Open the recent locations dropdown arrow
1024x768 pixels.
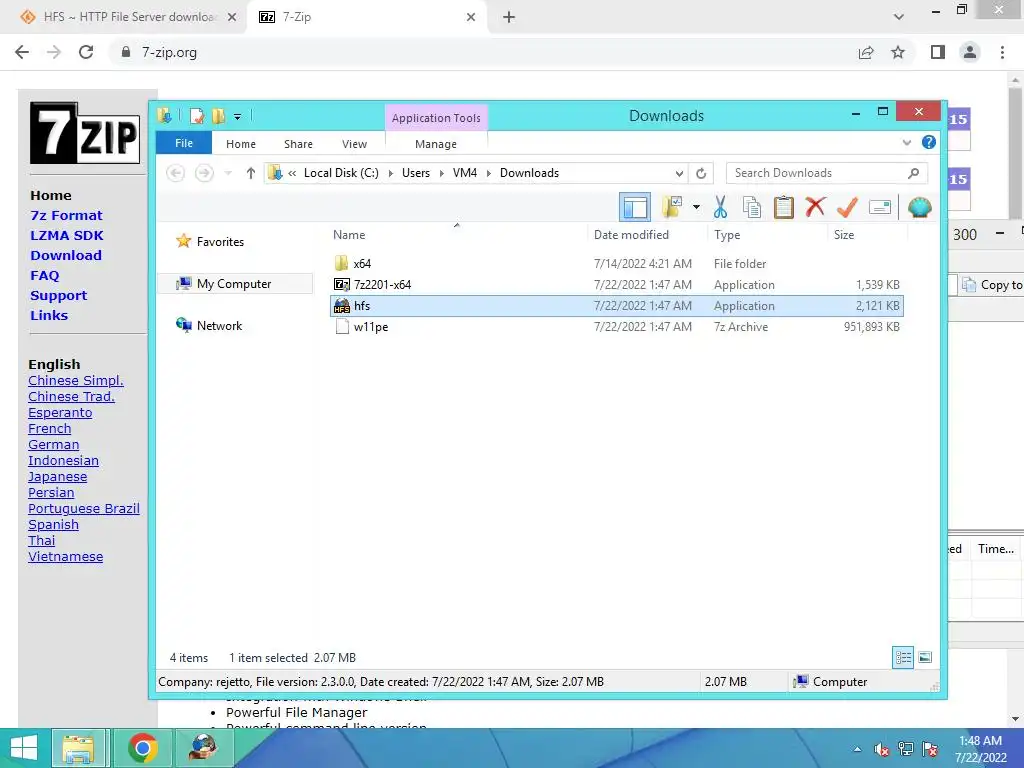click(228, 173)
